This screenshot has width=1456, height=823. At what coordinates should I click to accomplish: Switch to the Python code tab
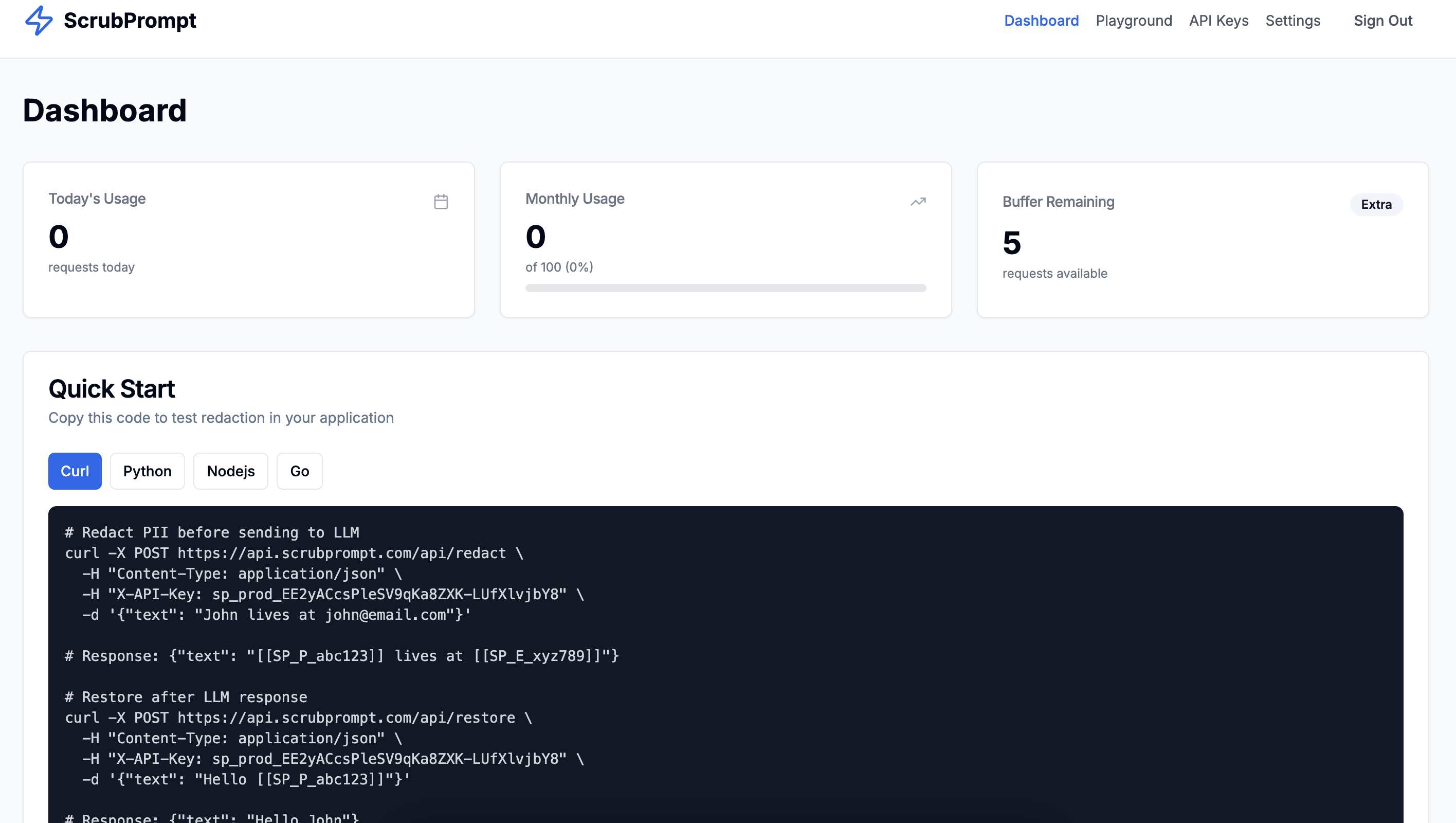(147, 471)
